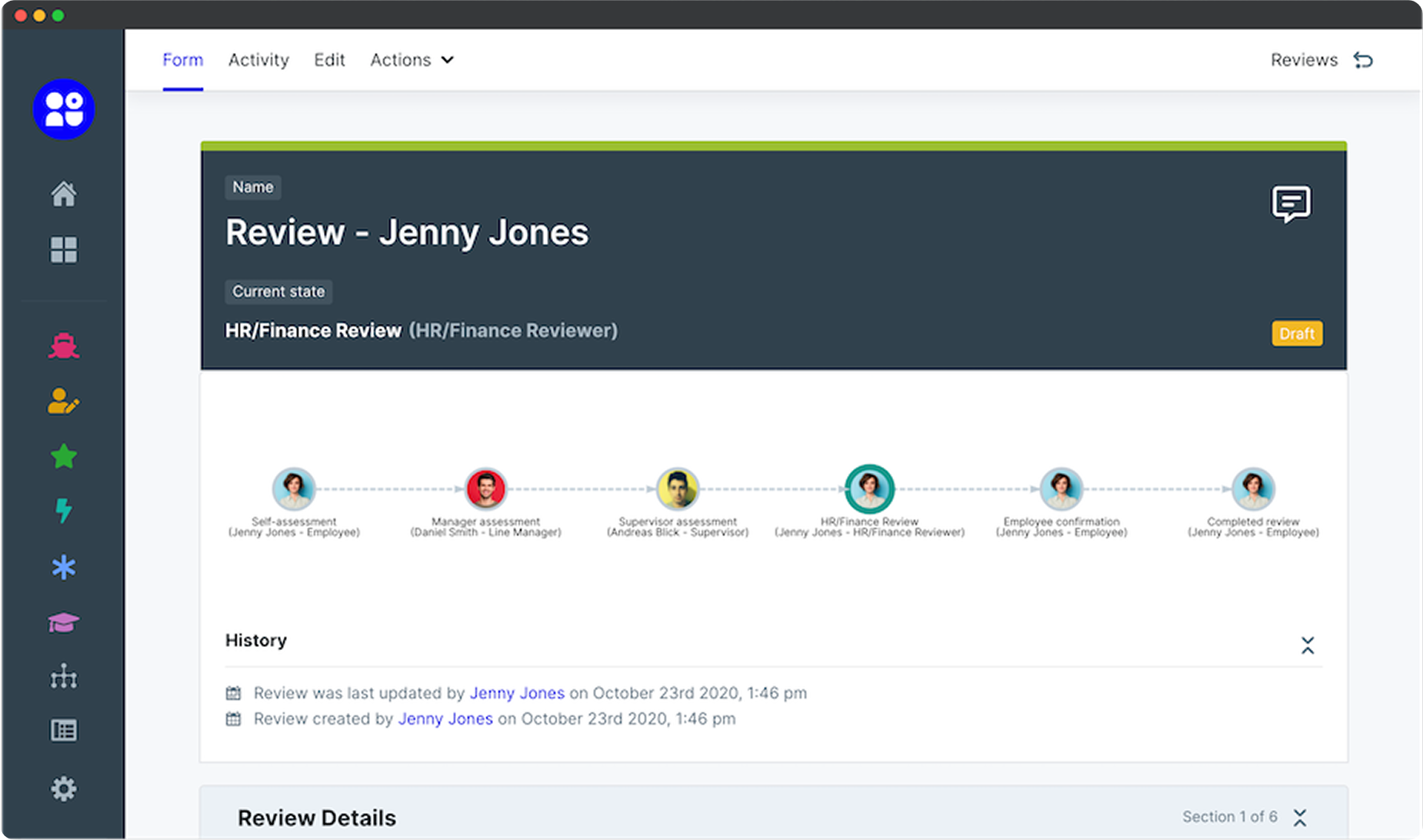Open settings gear in sidebar

click(x=64, y=788)
